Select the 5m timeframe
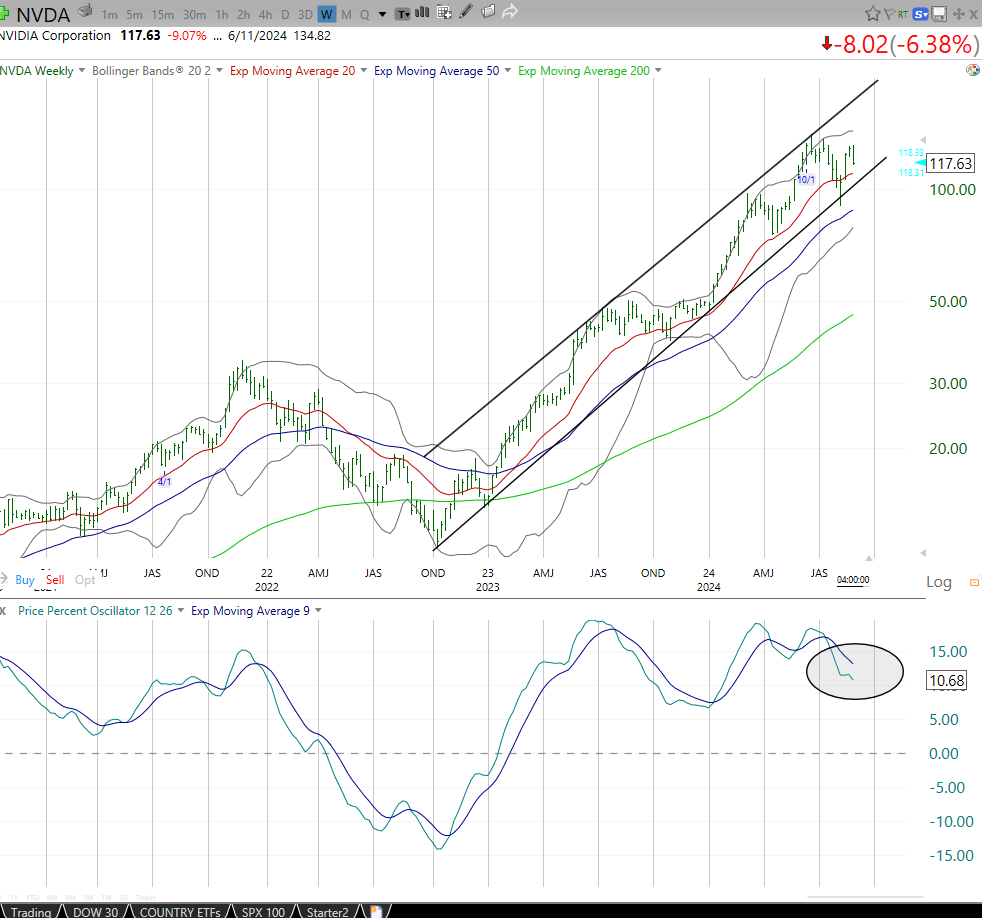The height and width of the screenshot is (918, 982). [x=134, y=14]
